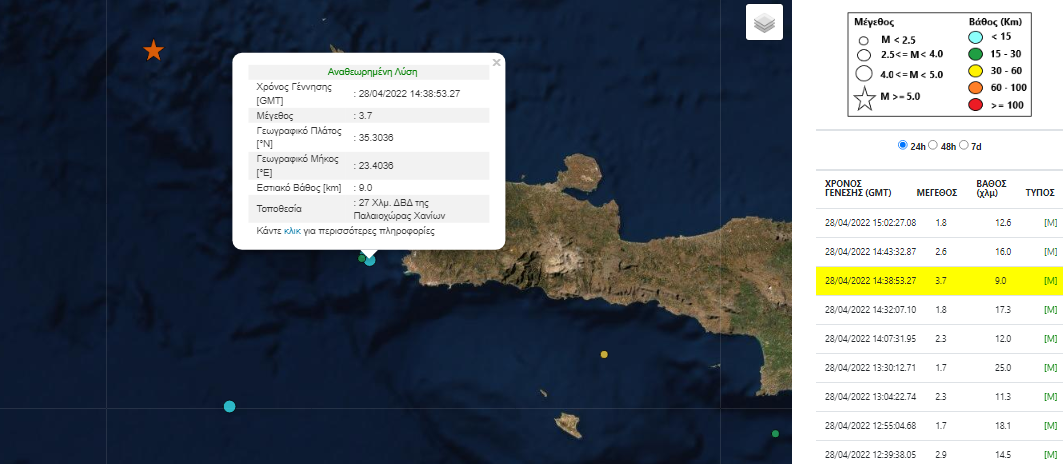This screenshot has width=1063, height=464.
Task: Click the green marker at bottom right of map
Action: point(775,433)
